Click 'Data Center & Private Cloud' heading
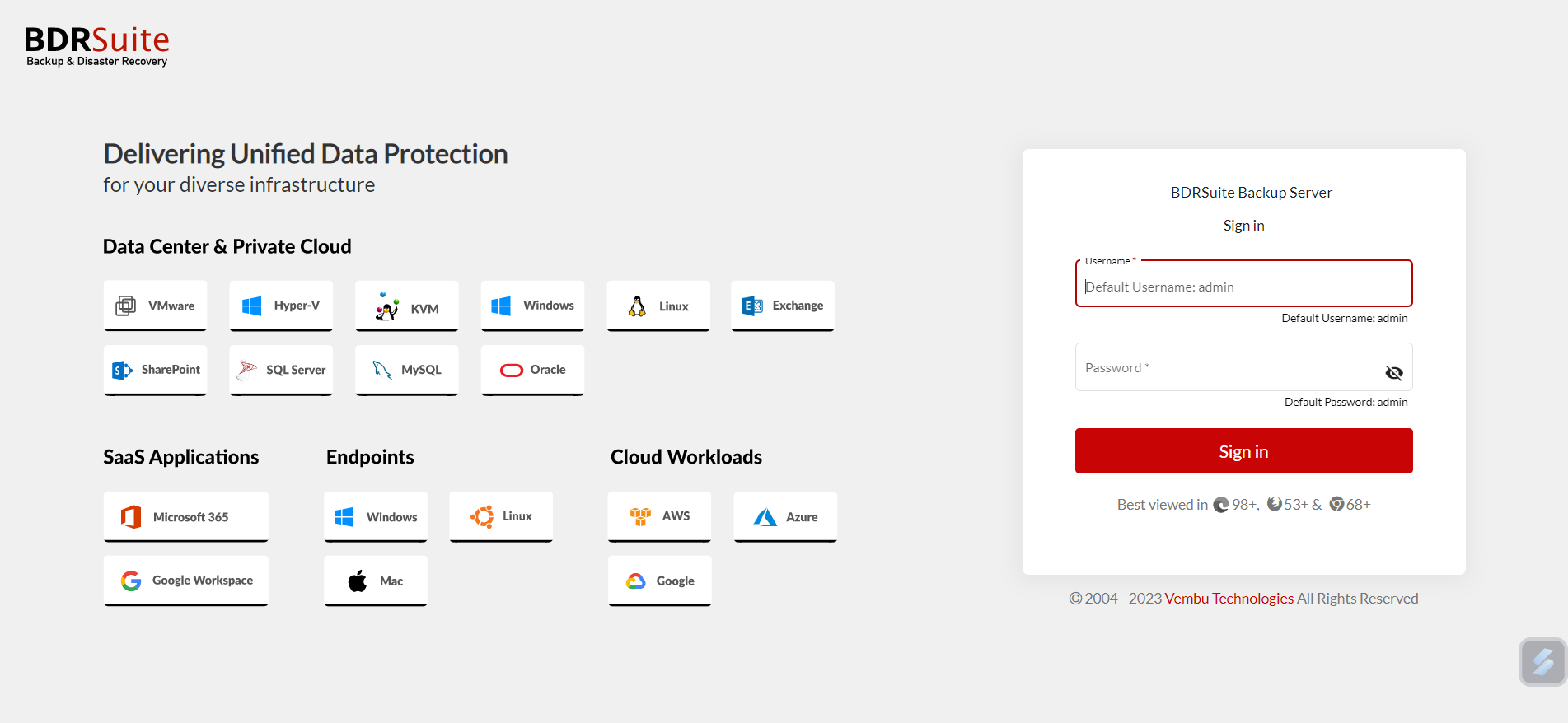Screen dimensions: 1568x723 pos(227,246)
